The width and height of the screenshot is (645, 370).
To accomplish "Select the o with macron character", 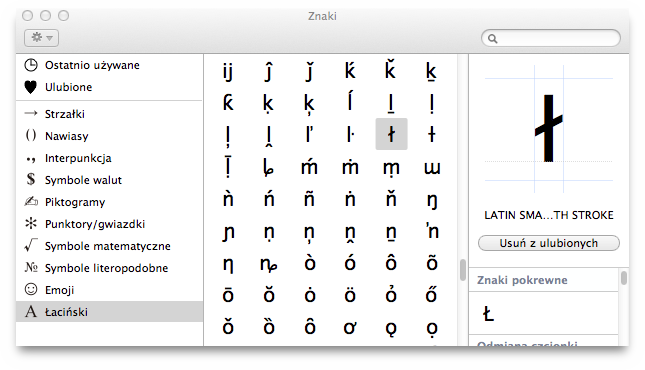I will tap(228, 295).
